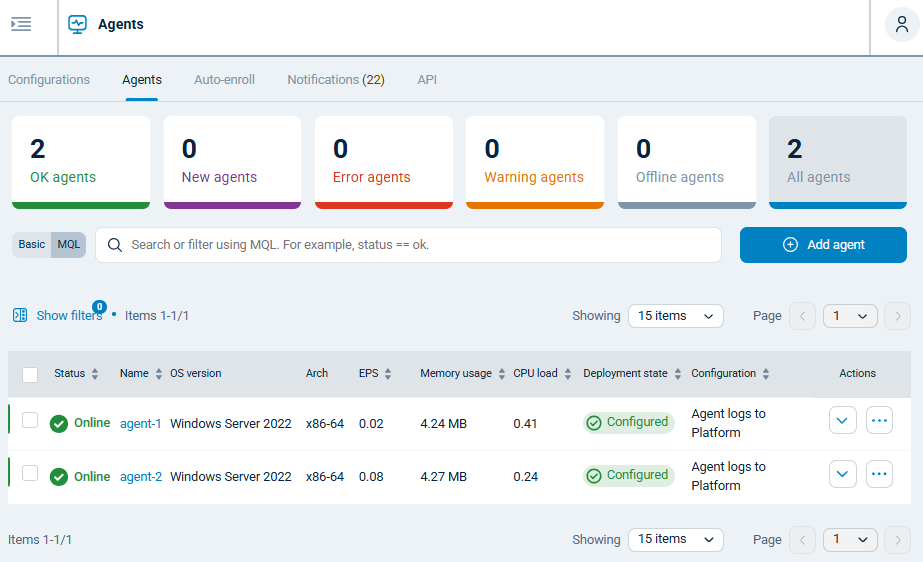Click the Show filters panel icon
The height and width of the screenshot is (562, 923).
click(20, 315)
